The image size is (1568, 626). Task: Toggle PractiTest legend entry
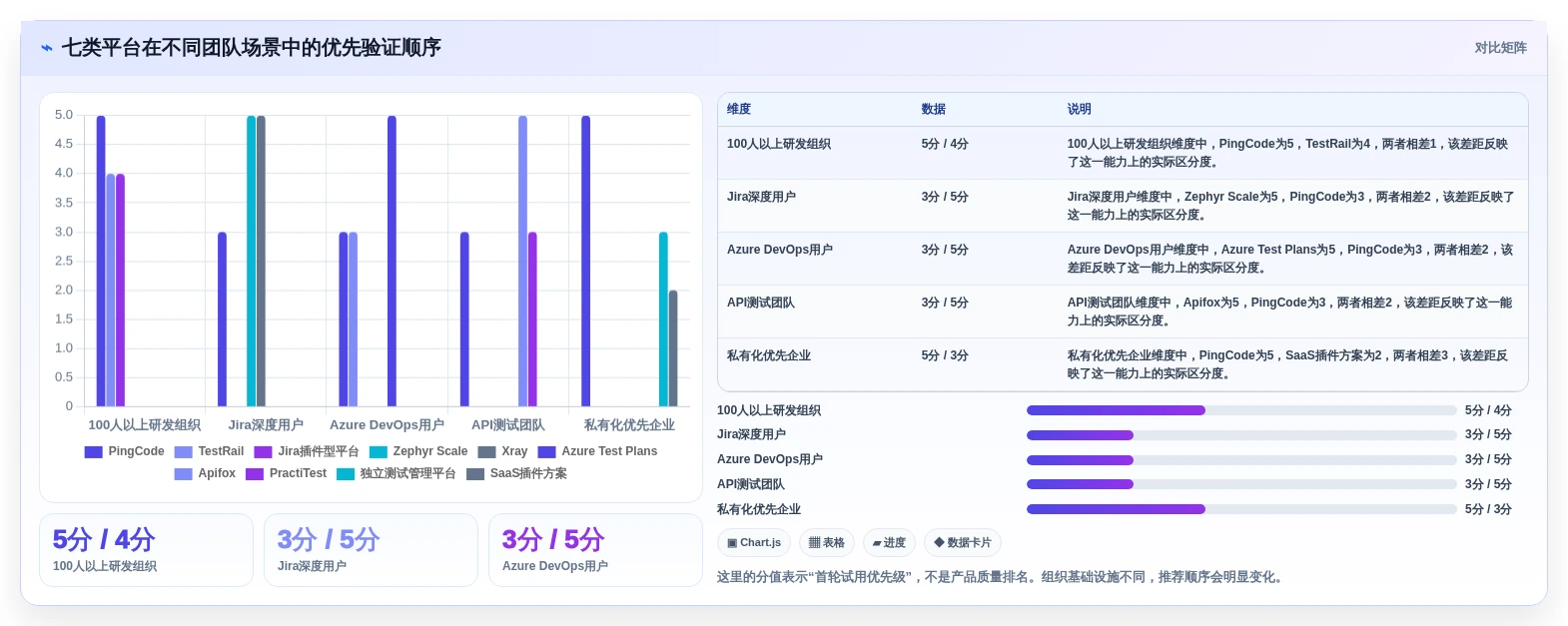point(286,474)
